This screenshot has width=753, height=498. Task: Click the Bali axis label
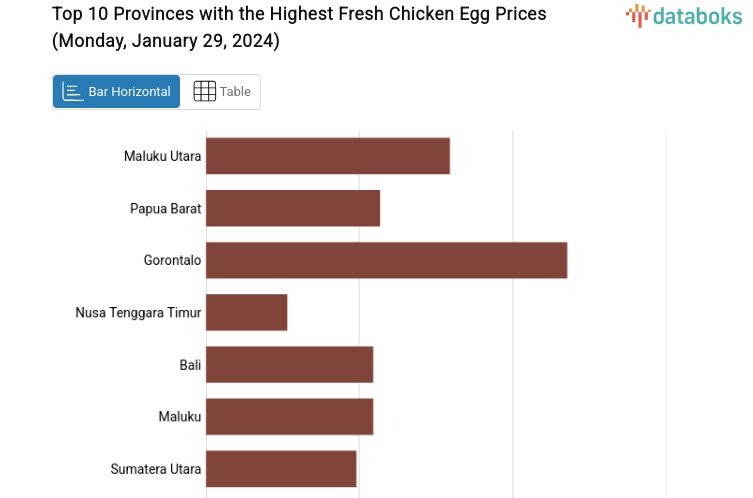[x=190, y=364]
